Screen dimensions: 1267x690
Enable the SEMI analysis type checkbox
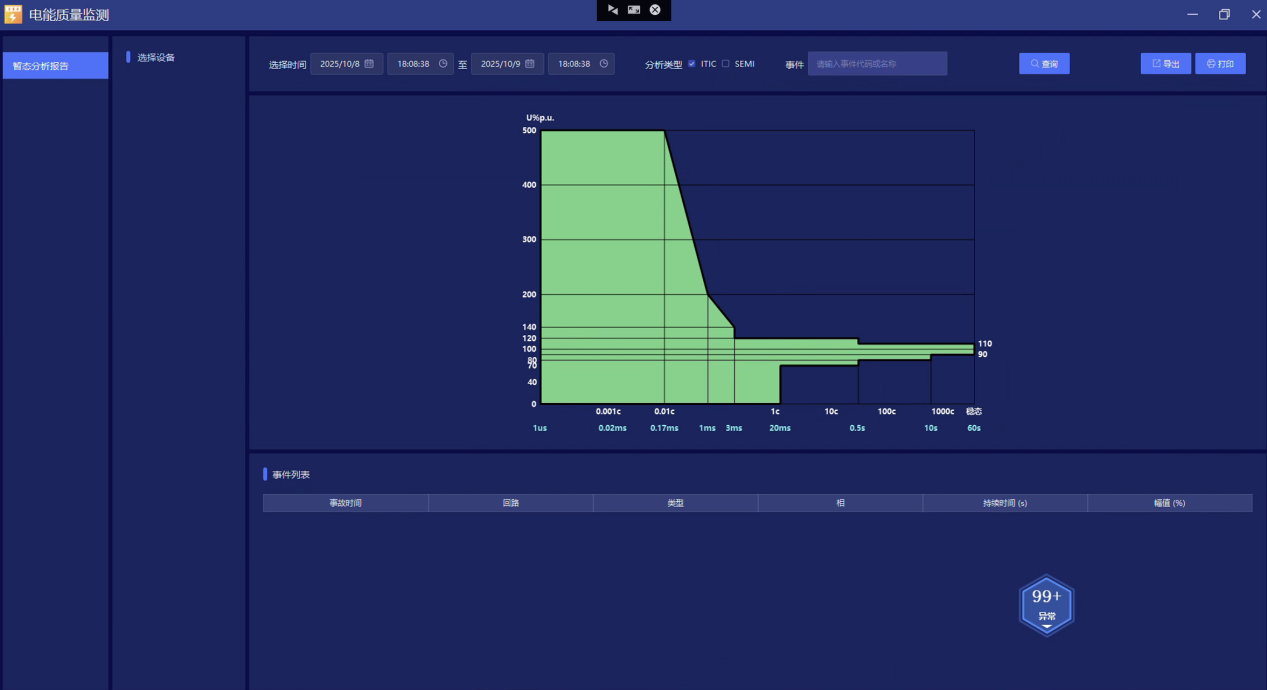point(726,64)
